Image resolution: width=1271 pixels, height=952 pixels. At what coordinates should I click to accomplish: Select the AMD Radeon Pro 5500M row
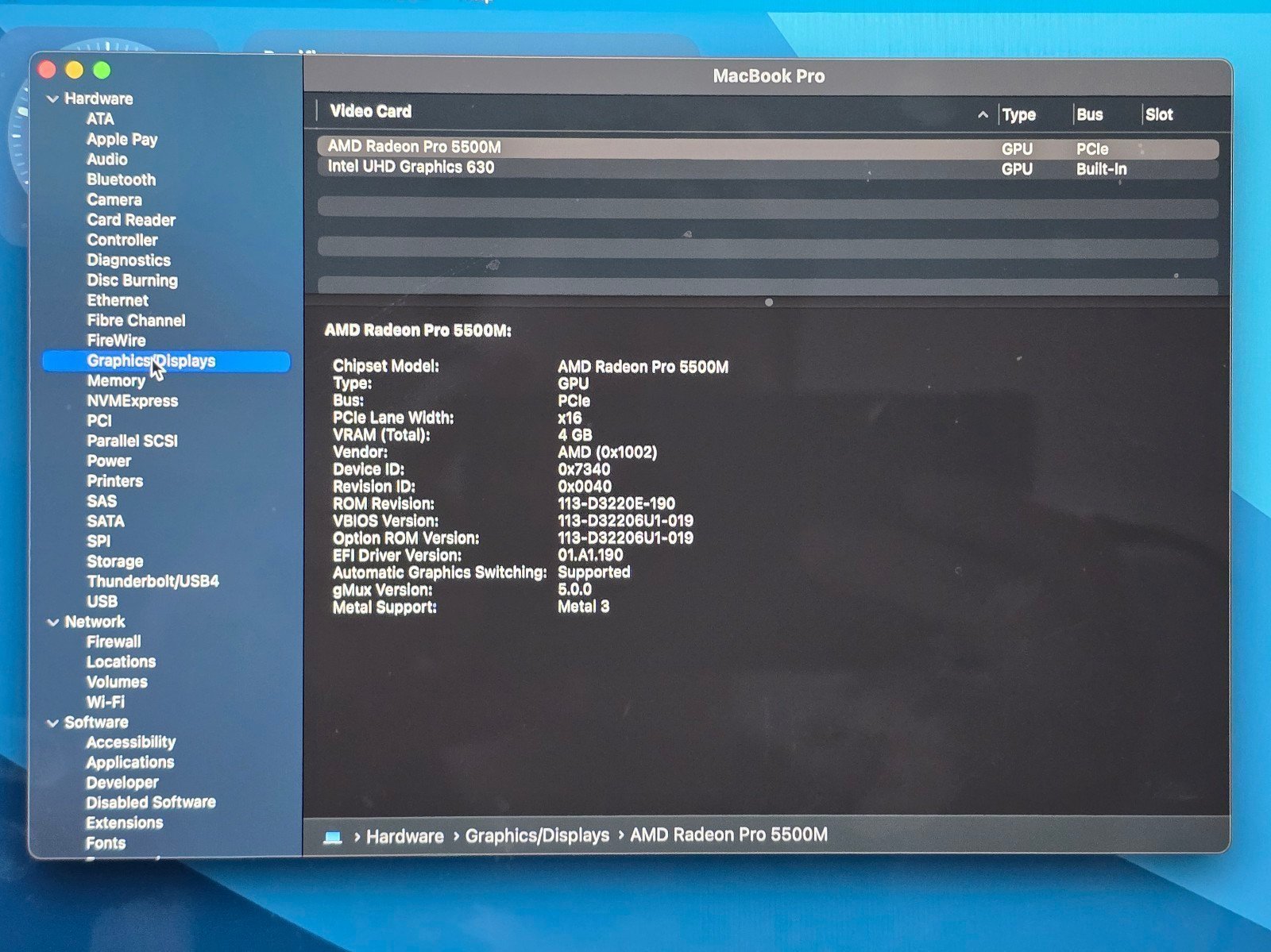point(767,148)
